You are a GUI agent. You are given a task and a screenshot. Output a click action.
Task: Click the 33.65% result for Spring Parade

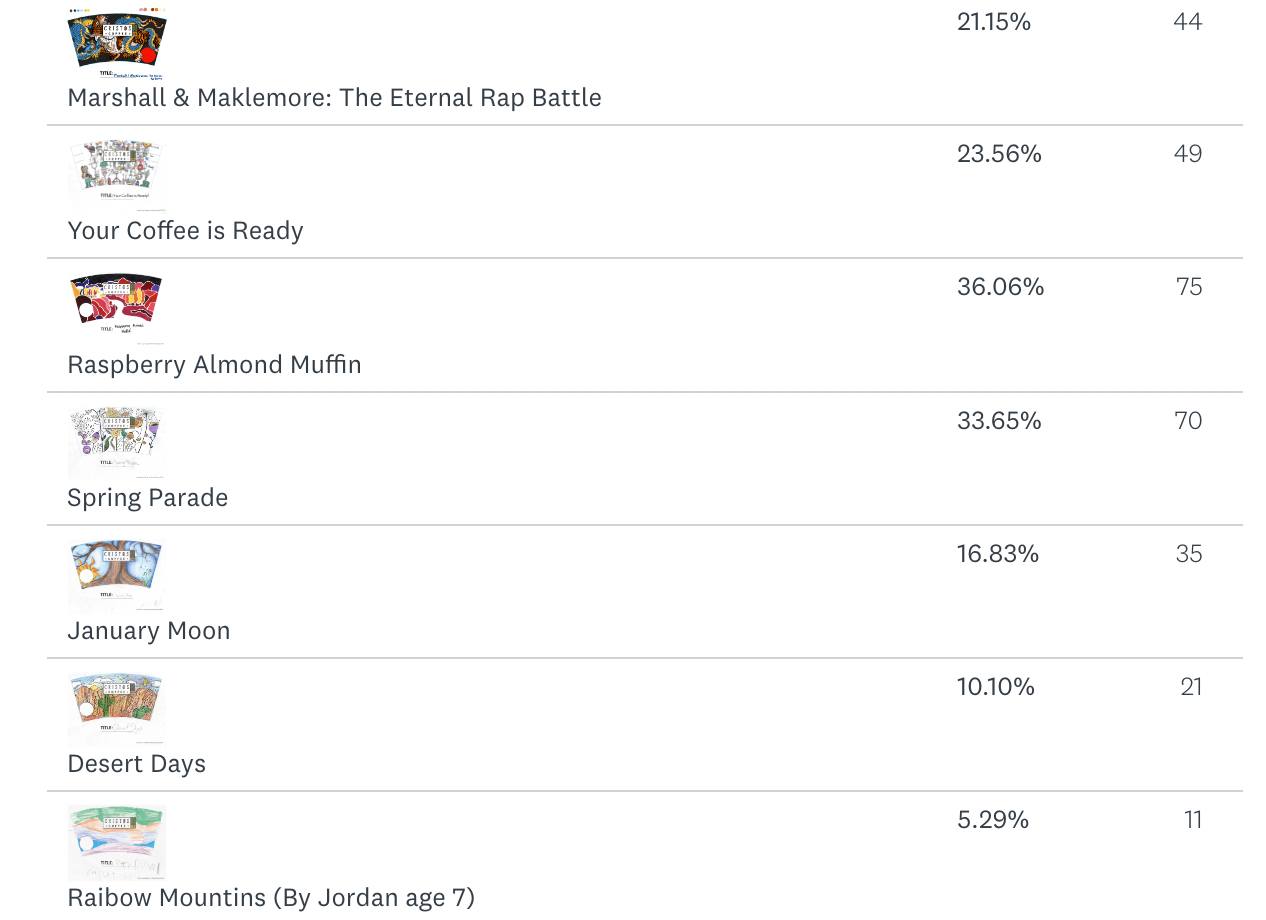[999, 421]
